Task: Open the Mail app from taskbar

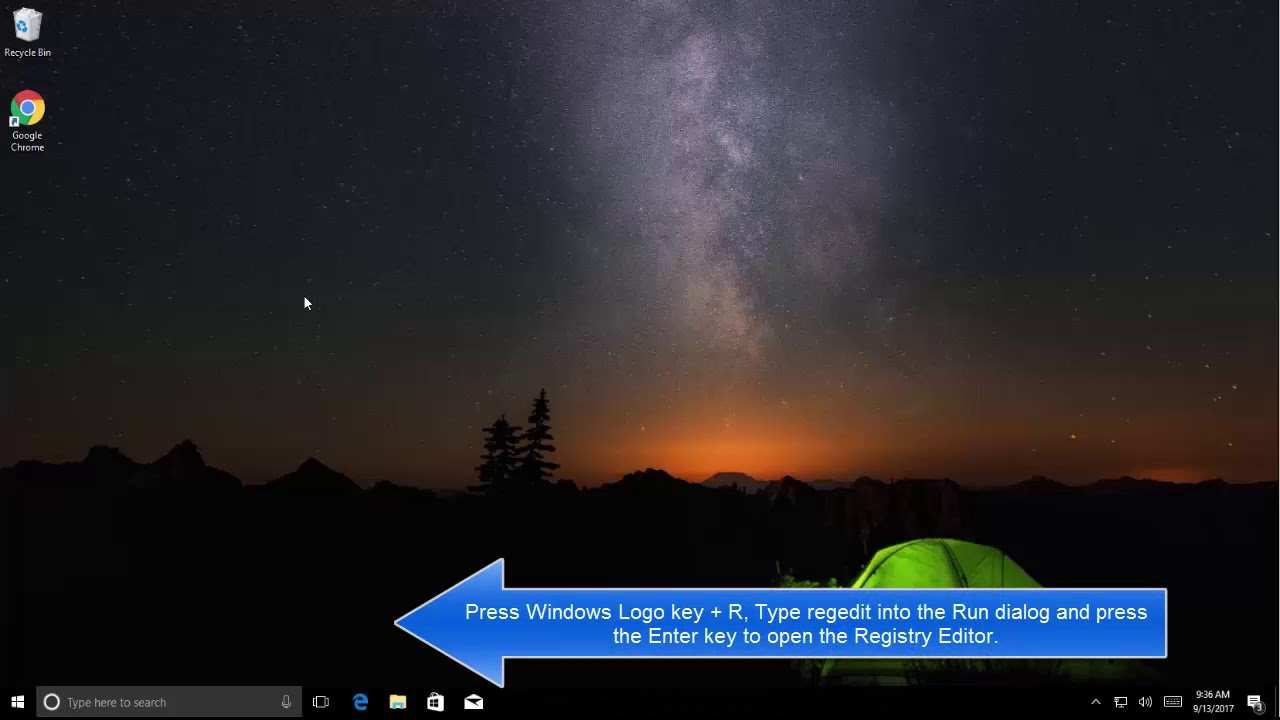Action: [474, 702]
